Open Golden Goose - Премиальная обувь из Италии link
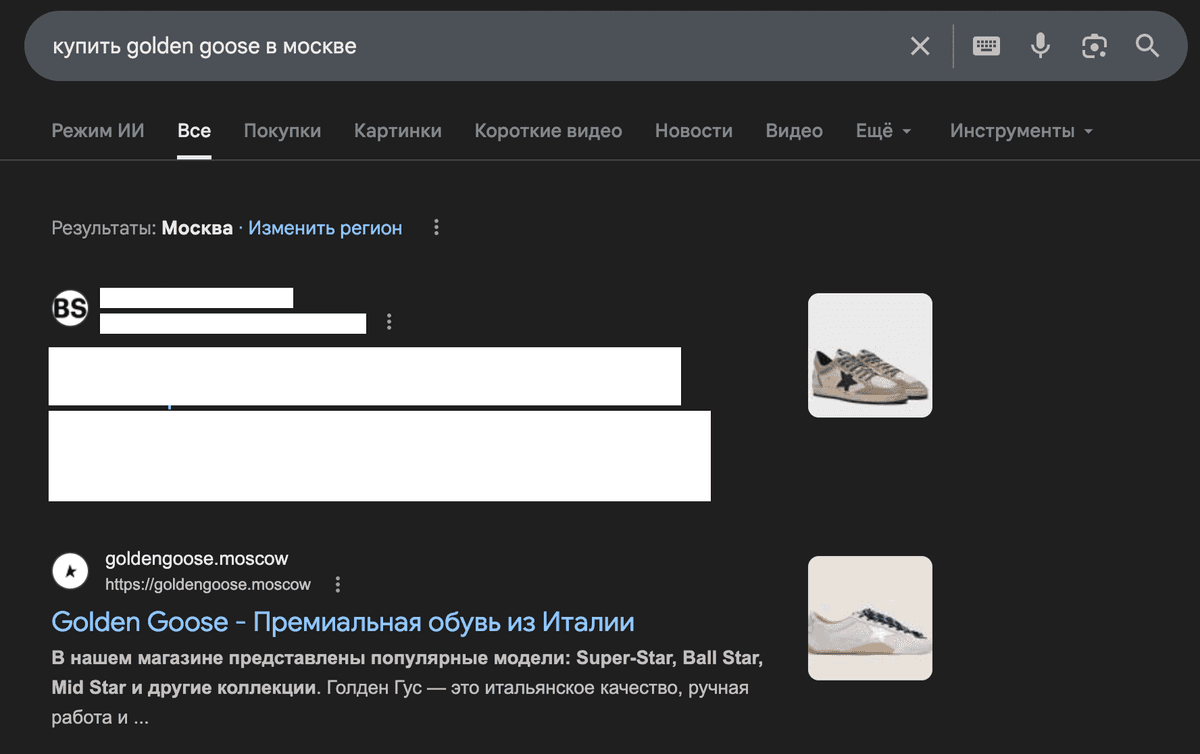The height and width of the screenshot is (754, 1200). pyautogui.click(x=343, y=622)
